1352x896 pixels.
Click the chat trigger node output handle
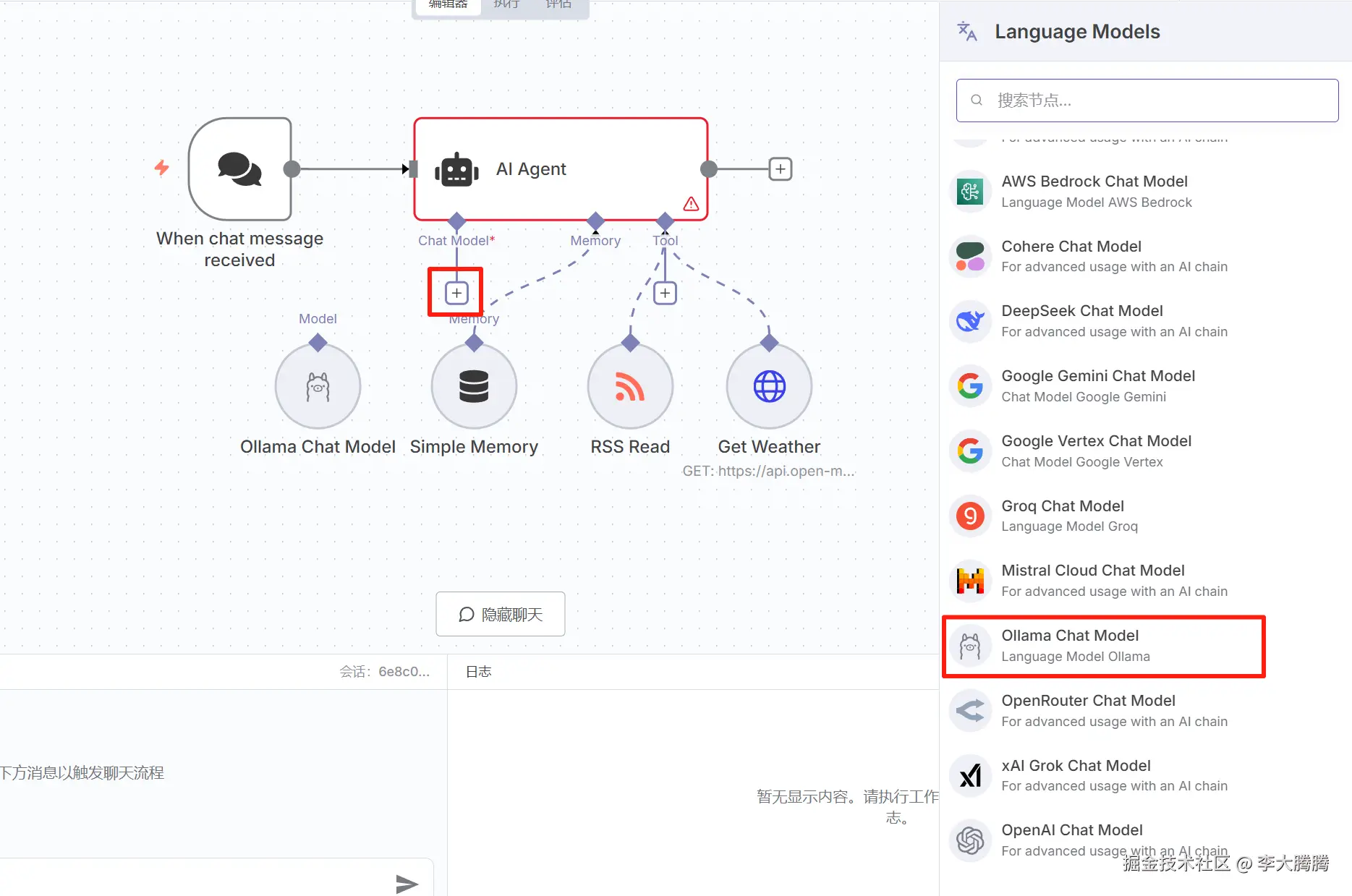tap(292, 169)
